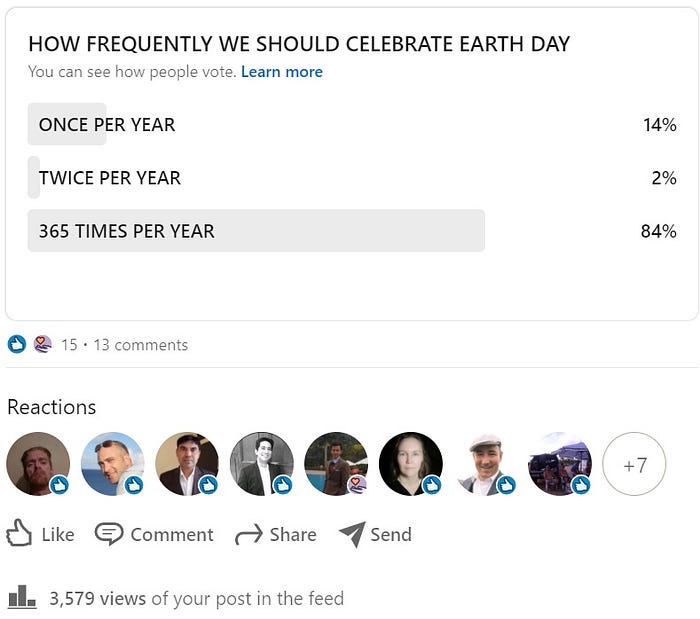Expand the +7 more reactions circle
This screenshot has width=700, height=619.
(634, 464)
